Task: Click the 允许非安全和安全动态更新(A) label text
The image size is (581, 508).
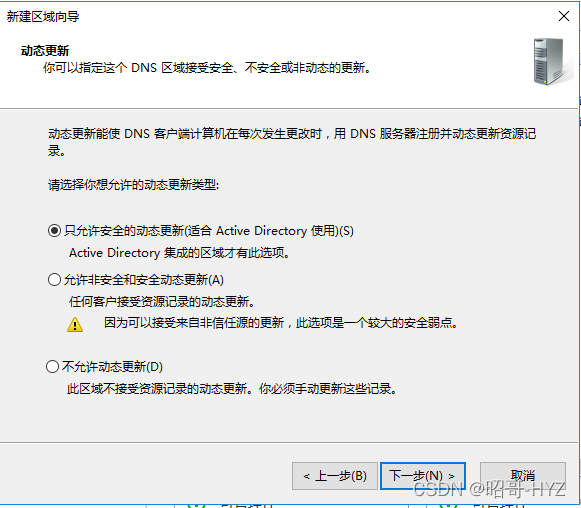Action: tap(144, 279)
